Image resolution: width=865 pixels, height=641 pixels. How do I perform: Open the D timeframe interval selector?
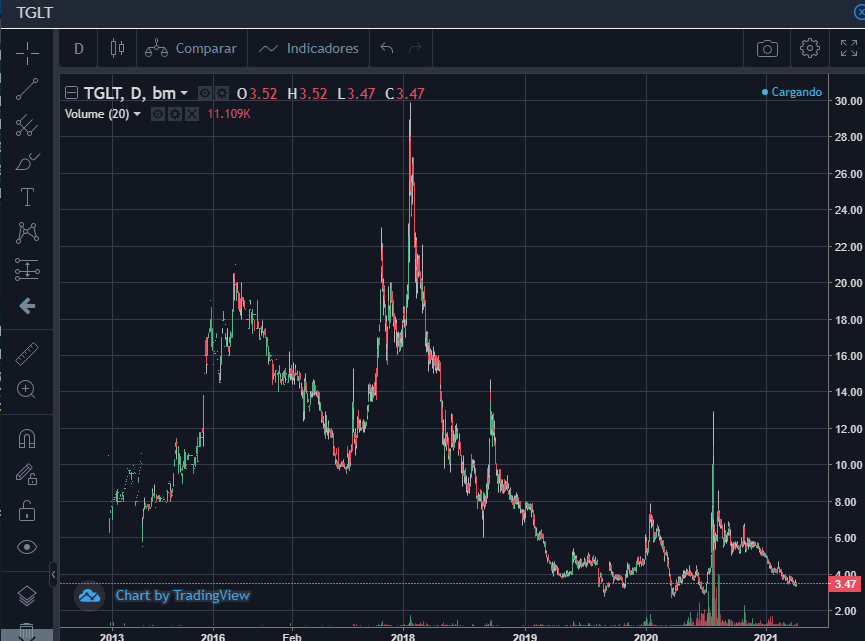[x=79, y=48]
